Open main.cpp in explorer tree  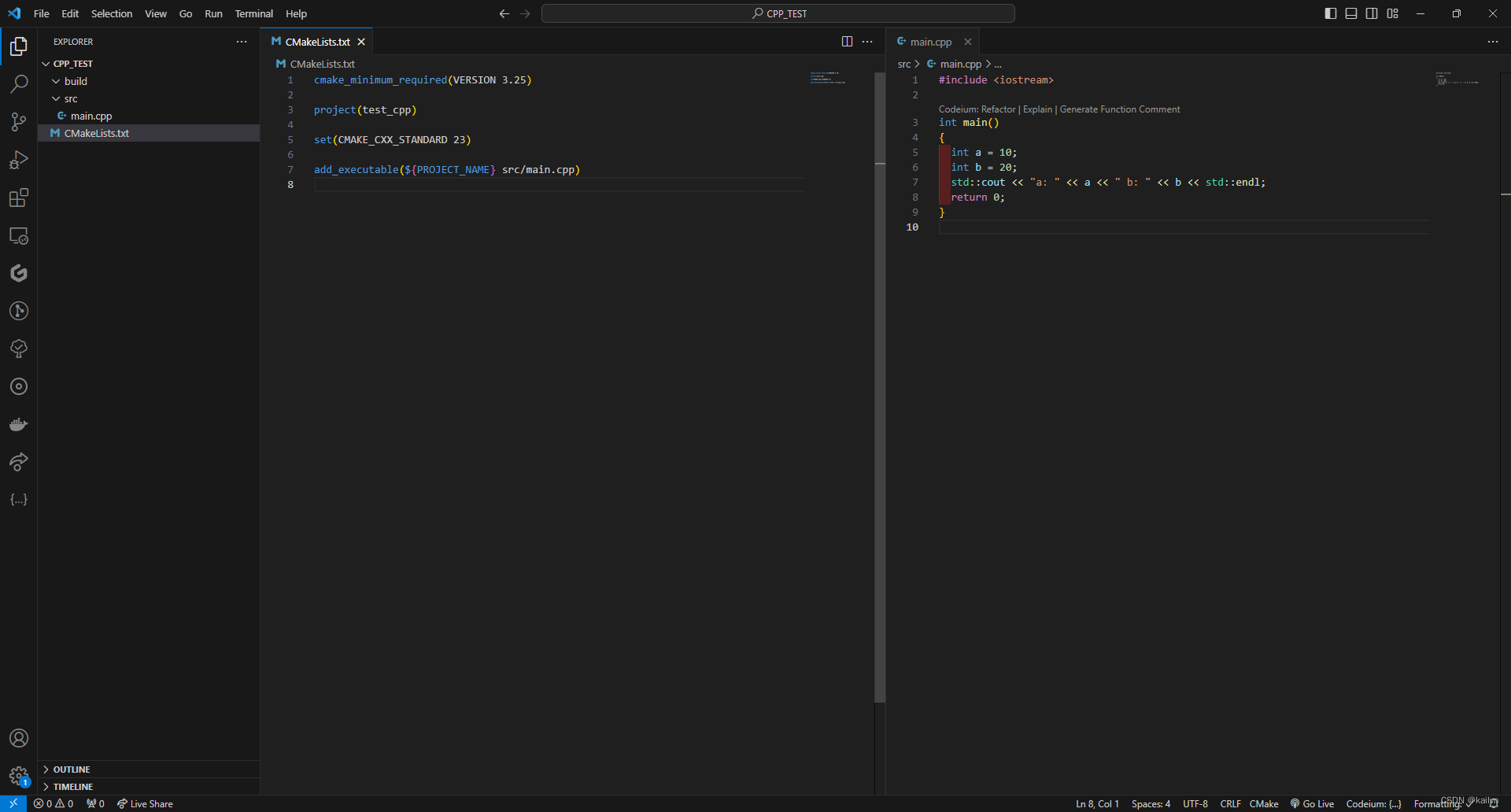[149, 116]
